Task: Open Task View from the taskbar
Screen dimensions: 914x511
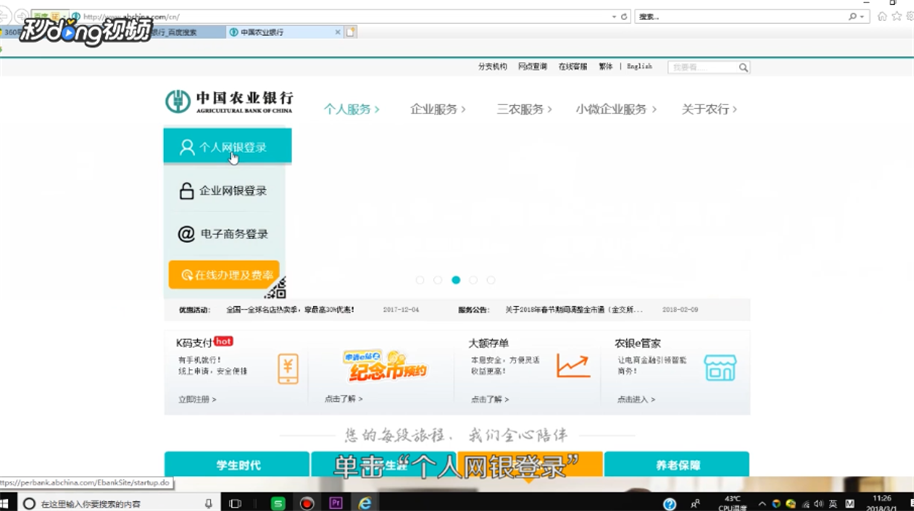Action: tap(235, 503)
